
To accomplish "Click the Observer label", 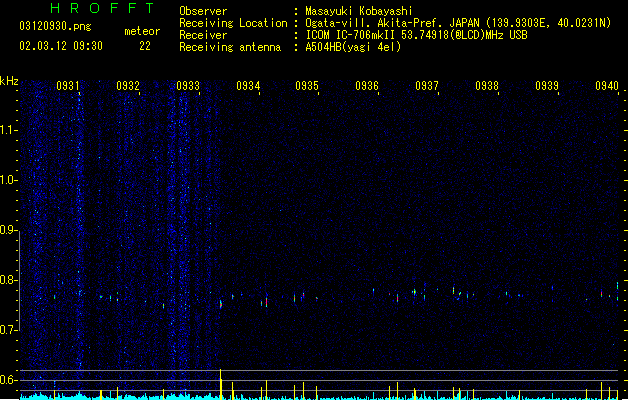I will coord(203,11).
